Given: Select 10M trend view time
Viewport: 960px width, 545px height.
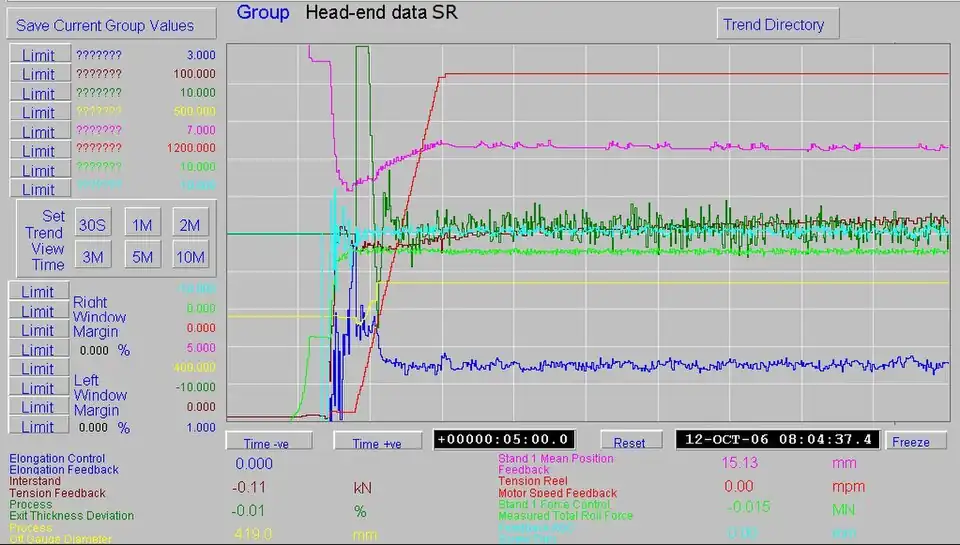Looking at the screenshot, I should (x=190, y=257).
